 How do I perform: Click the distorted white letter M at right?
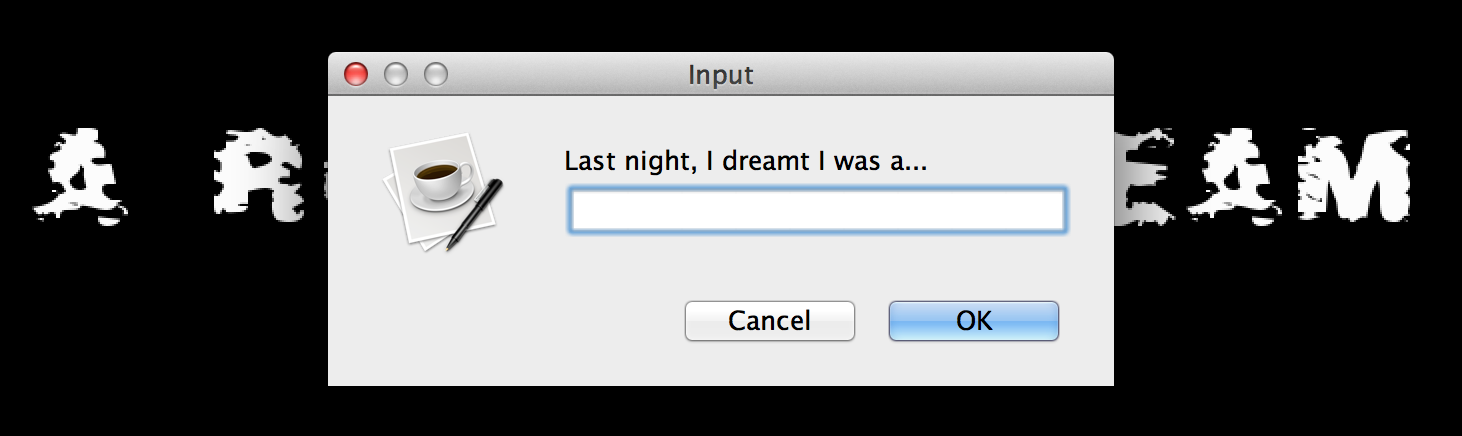1353,174
